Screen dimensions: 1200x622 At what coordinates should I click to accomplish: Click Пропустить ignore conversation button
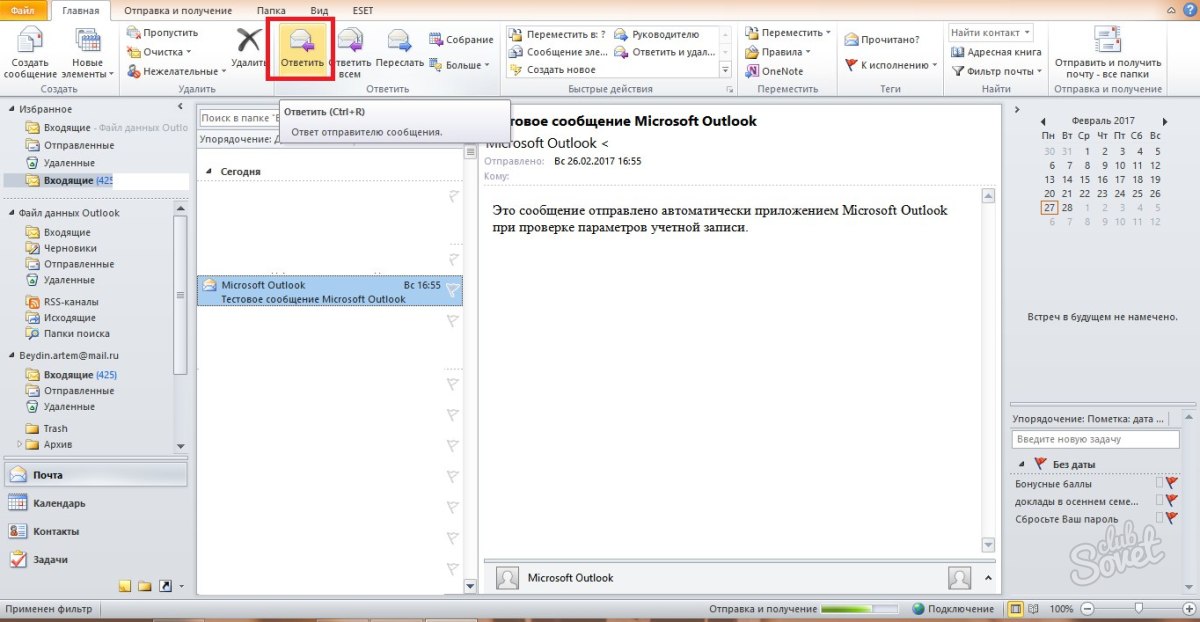click(162, 33)
